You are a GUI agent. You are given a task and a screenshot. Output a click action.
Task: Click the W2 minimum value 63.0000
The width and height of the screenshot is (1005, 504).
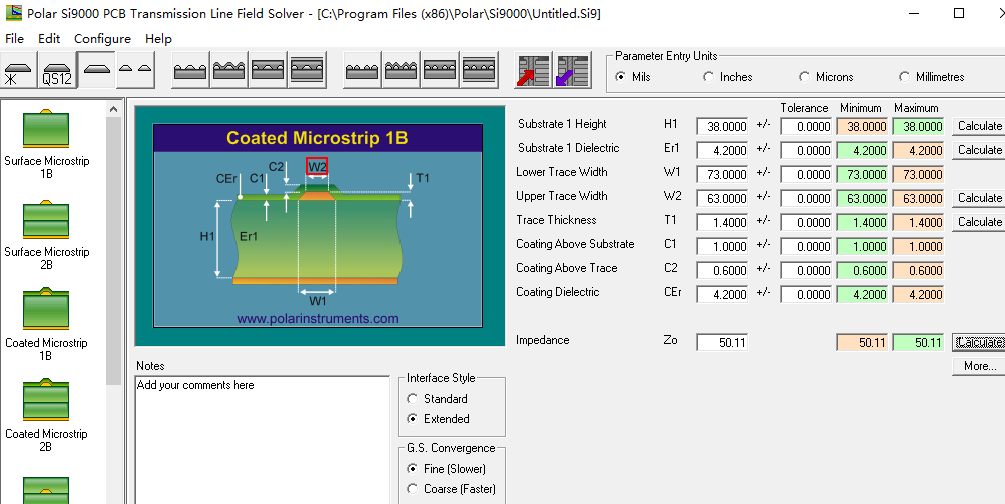pos(862,198)
